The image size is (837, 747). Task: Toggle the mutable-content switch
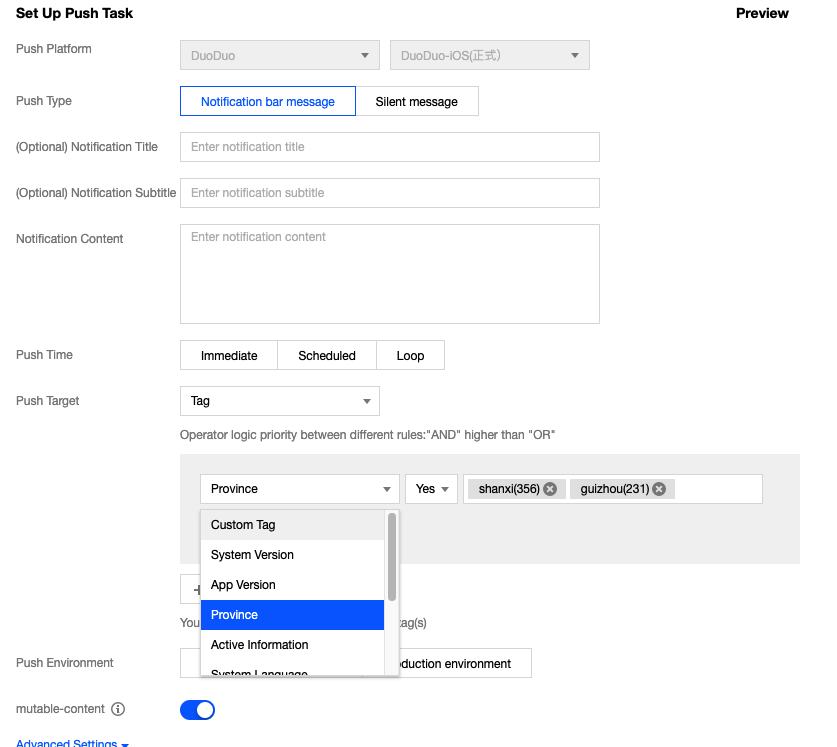197,710
